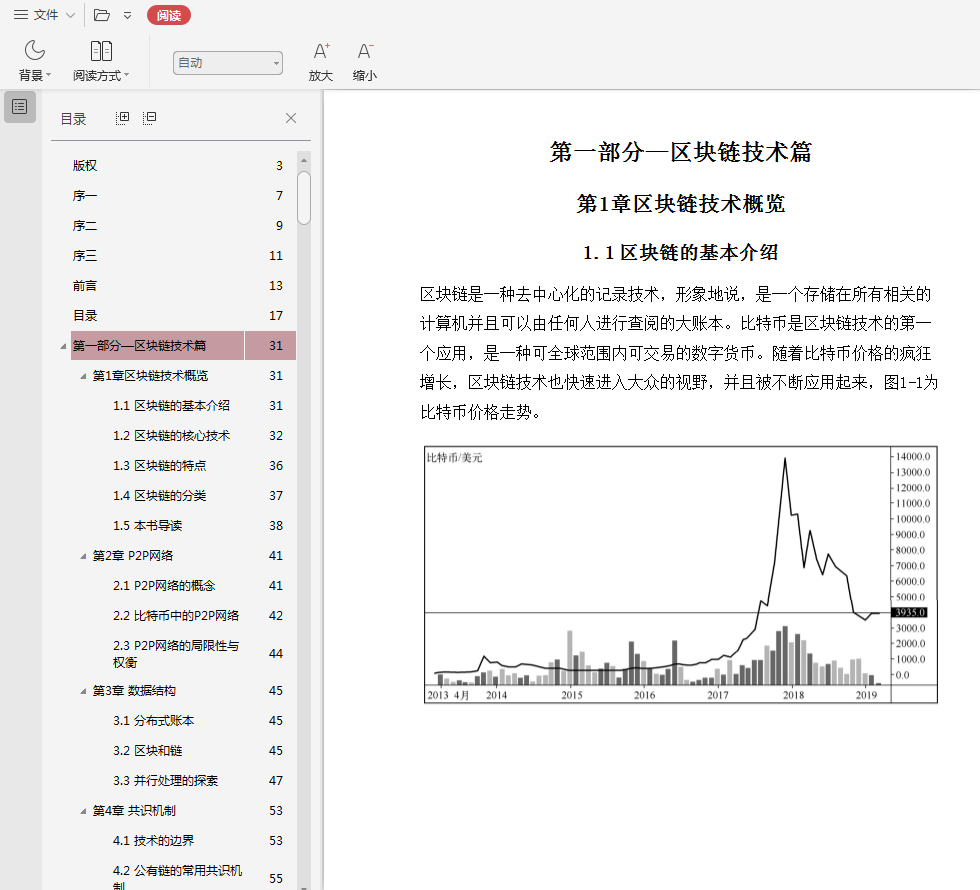Screen dimensions: 980x890
Task: Expand all outline entries icon
Action: pos(122,118)
